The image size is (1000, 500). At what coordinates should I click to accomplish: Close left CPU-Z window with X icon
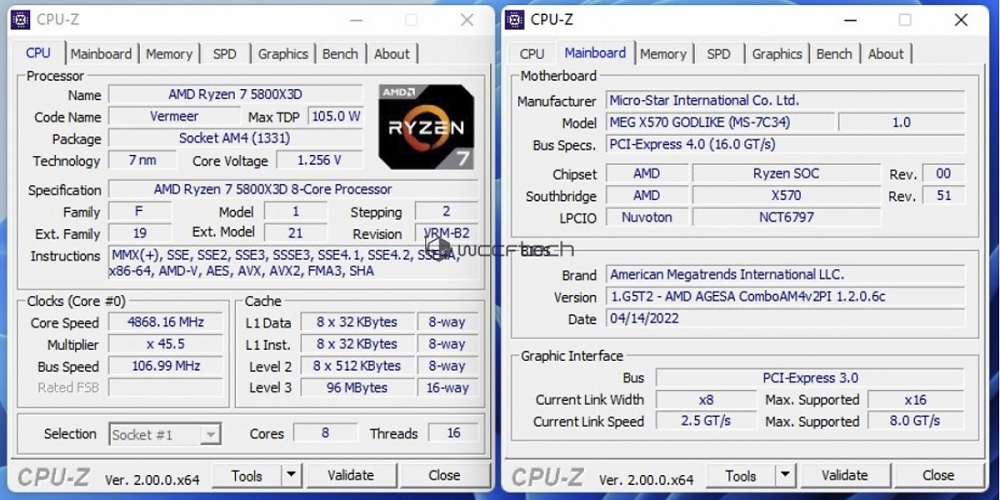coord(467,20)
